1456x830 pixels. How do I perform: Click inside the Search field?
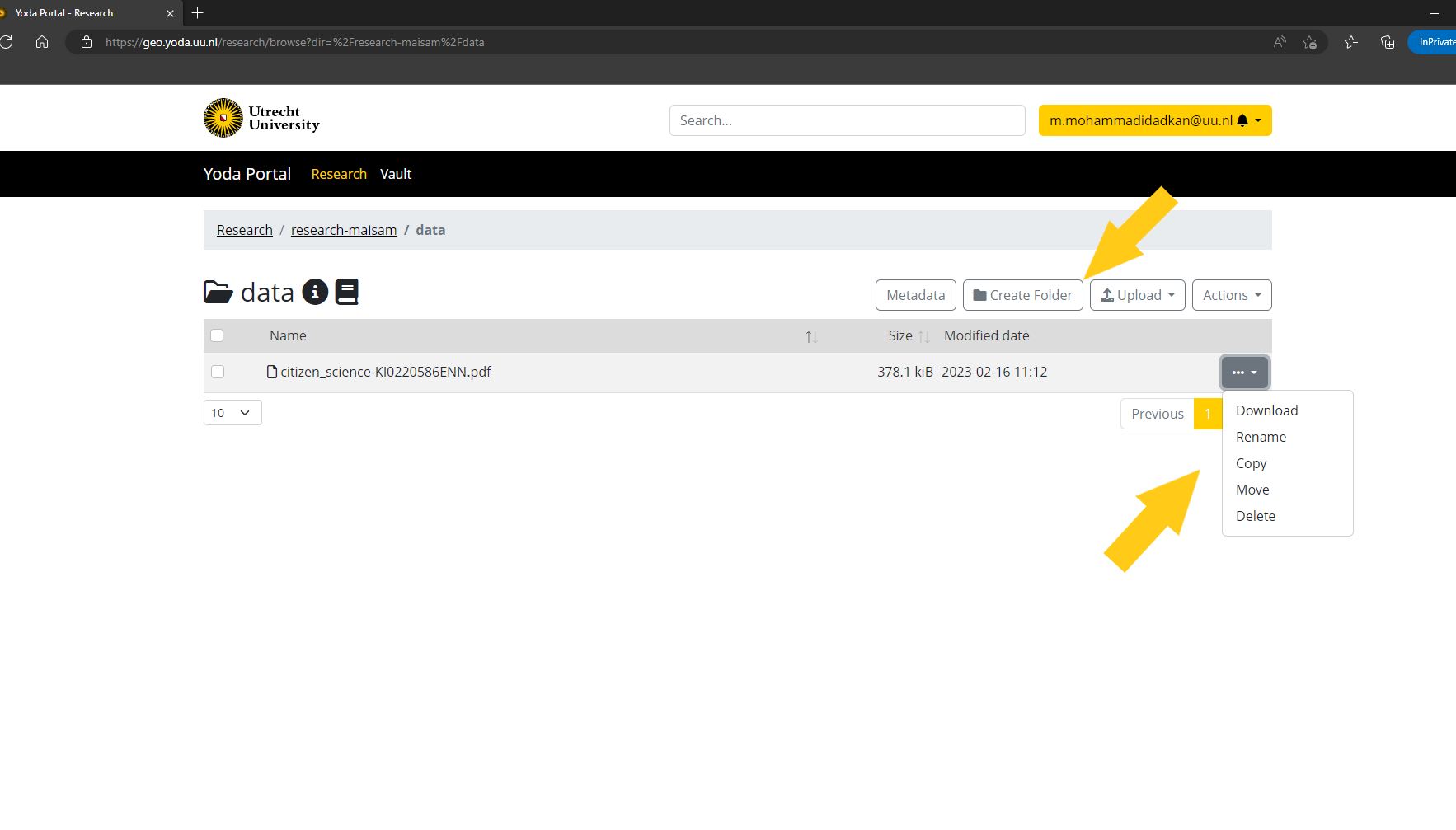847,120
